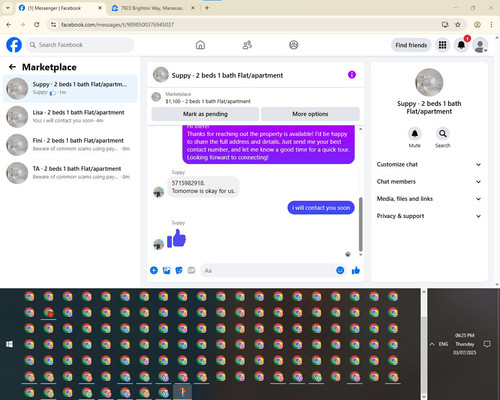Image resolution: width=500 pixels, height=400 pixels.
Task: Click the address bar URL
Action: click(x=118, y=25)
